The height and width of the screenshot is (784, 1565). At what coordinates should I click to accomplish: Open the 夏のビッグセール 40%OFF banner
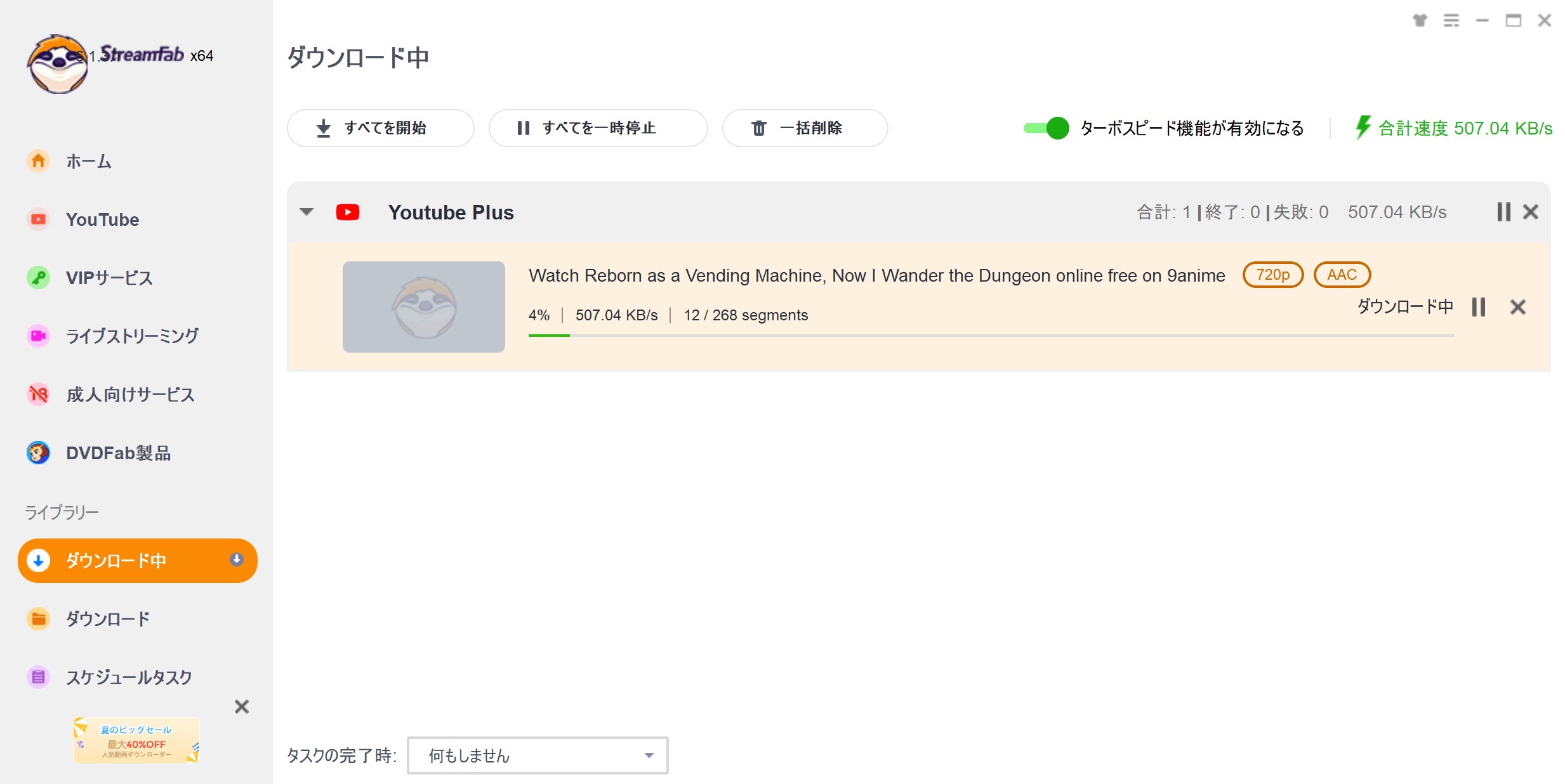point(136,740)
